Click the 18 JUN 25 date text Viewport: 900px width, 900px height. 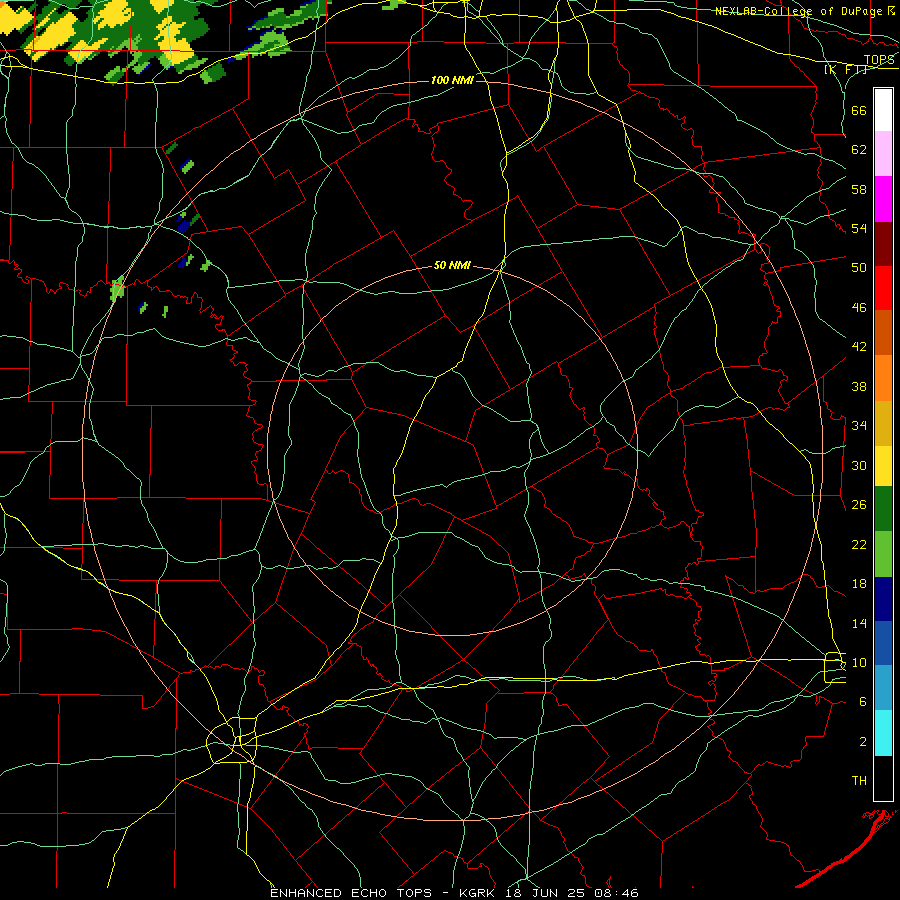pos(547,893)
